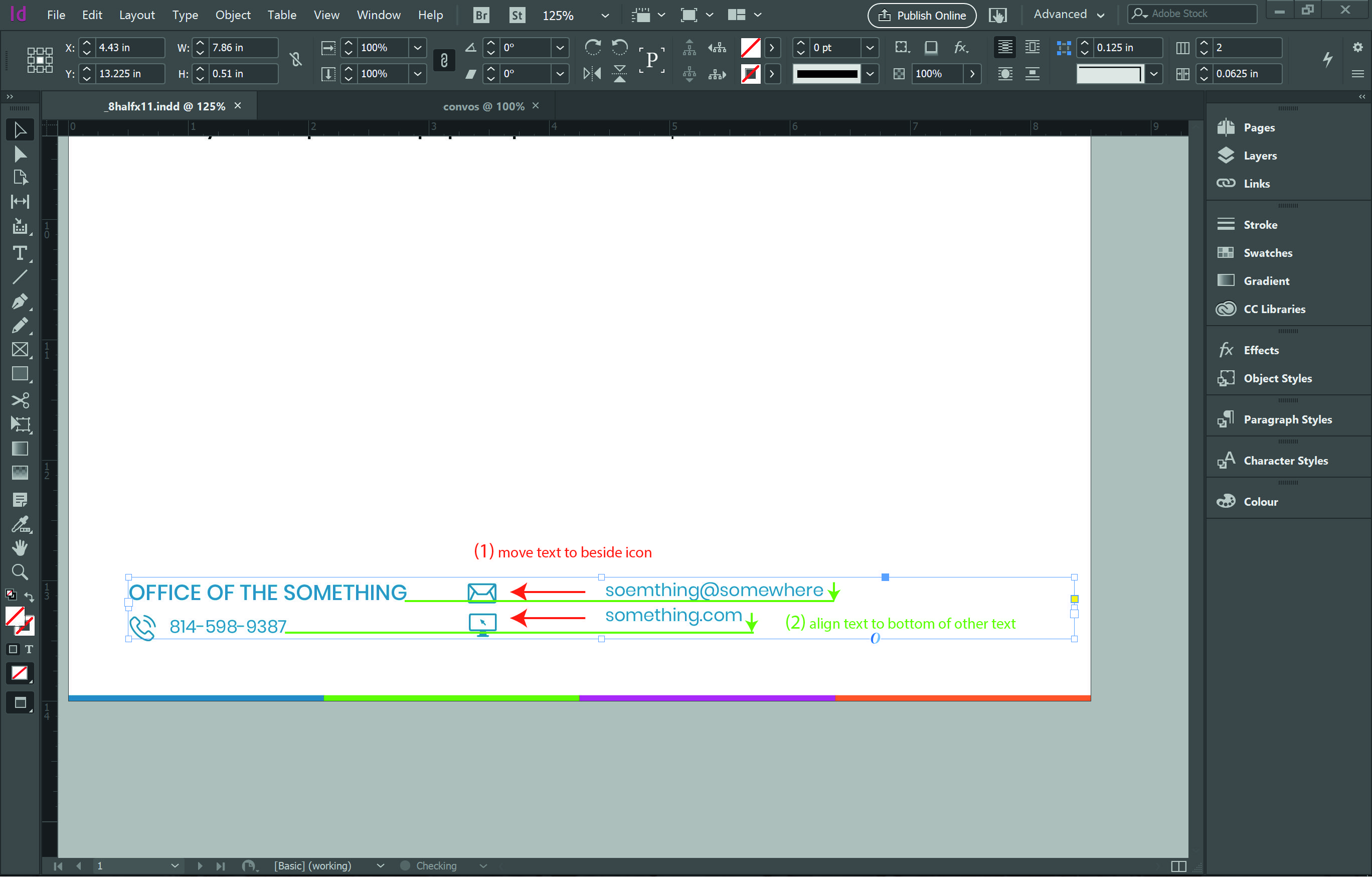Screen dimensions: 1372x877
Task: Toggle formatting affects container button
Action: pyautogui.click(x=13, y=650)
